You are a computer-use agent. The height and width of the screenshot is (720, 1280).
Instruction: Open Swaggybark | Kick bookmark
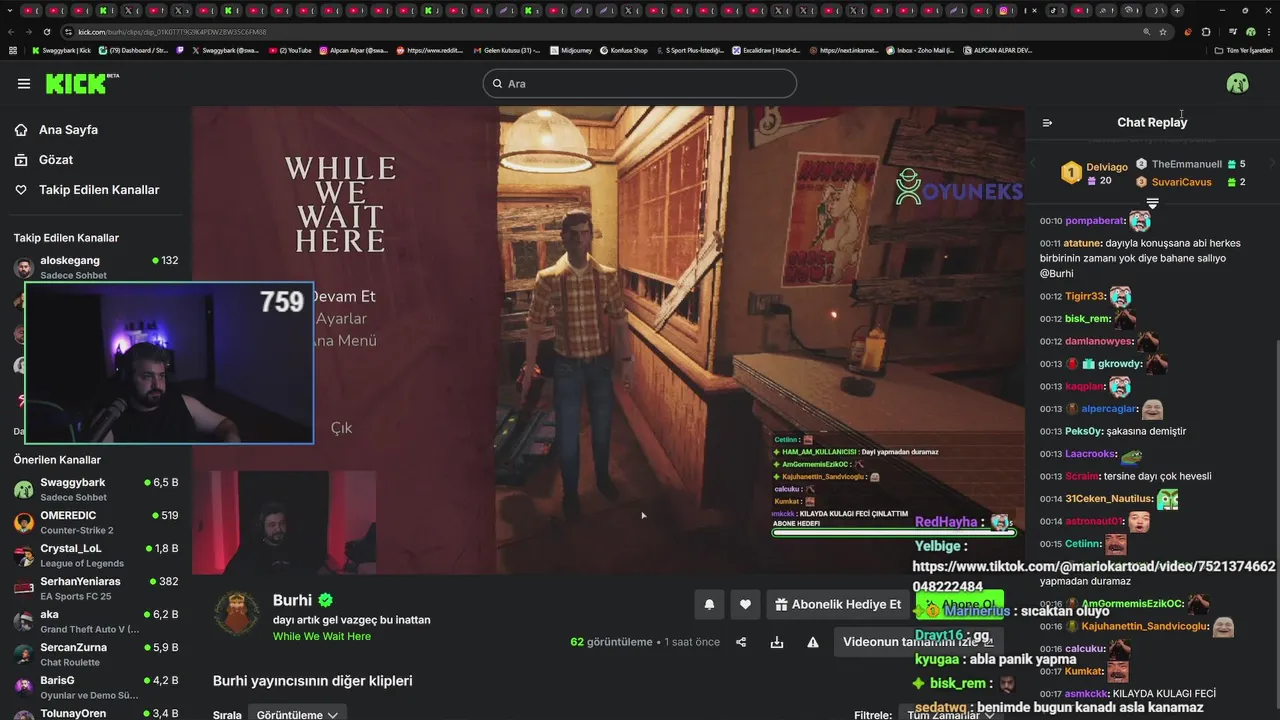tap(61, 50)
